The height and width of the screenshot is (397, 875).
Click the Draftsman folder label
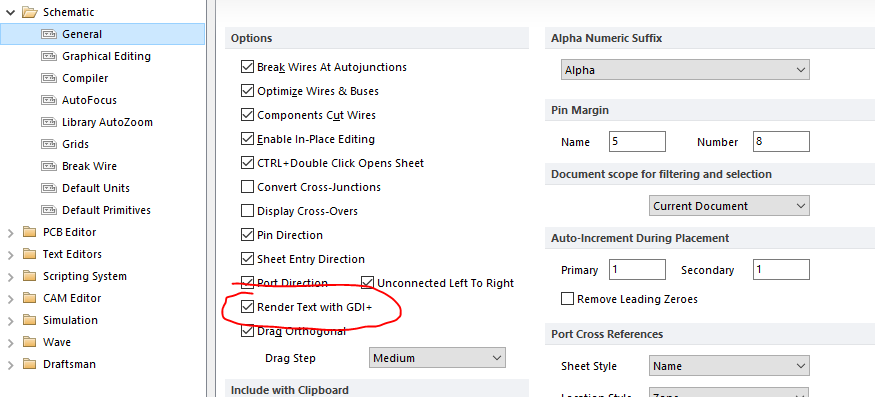coord(69,364)
